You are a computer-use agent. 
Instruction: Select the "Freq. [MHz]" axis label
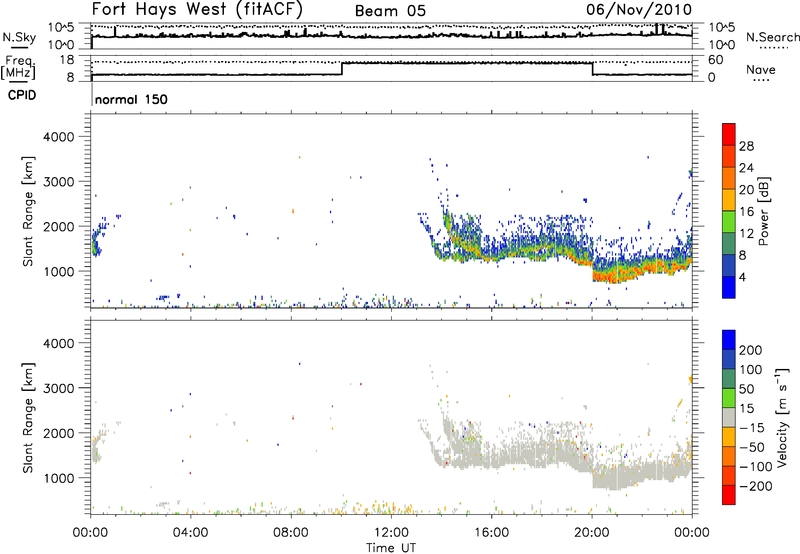coord(19,68)
